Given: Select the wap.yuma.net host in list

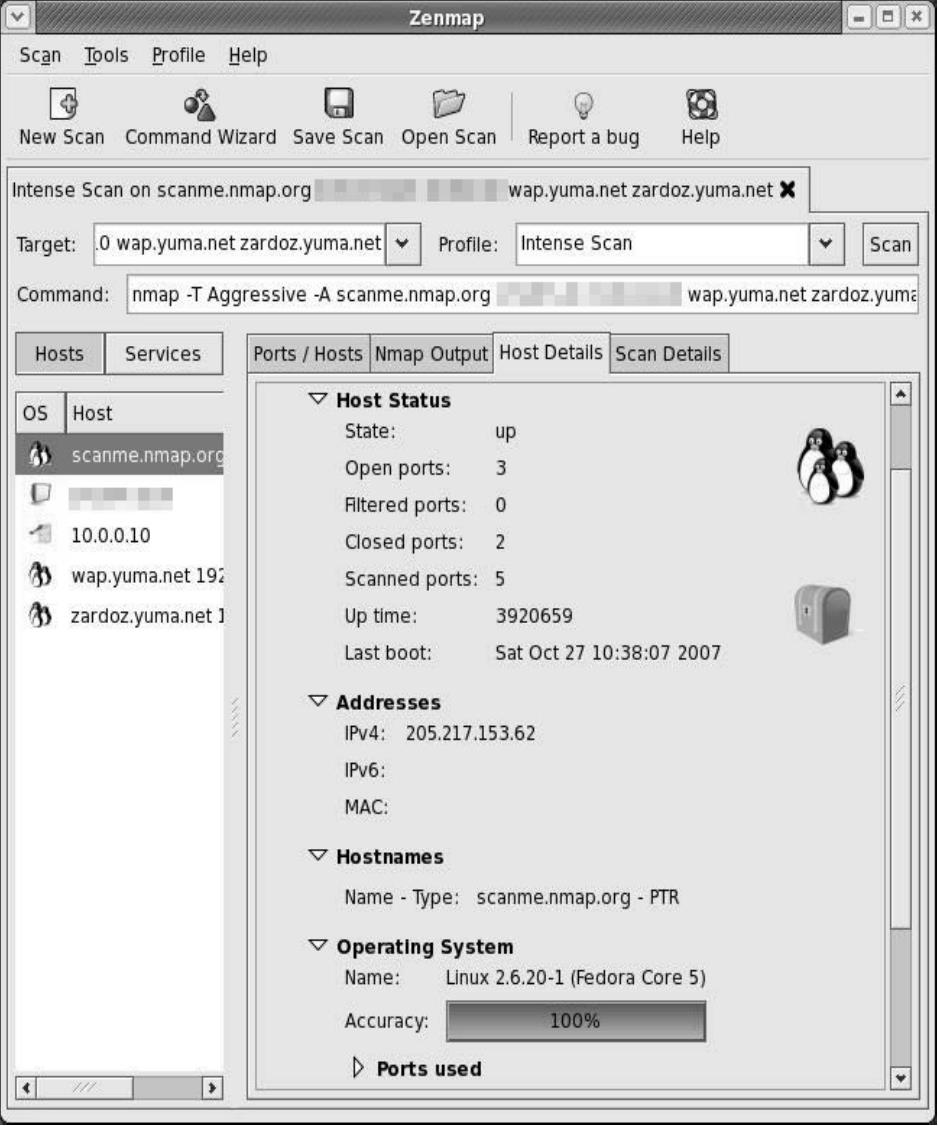Looking at the screenshot, I should point(147,576).
